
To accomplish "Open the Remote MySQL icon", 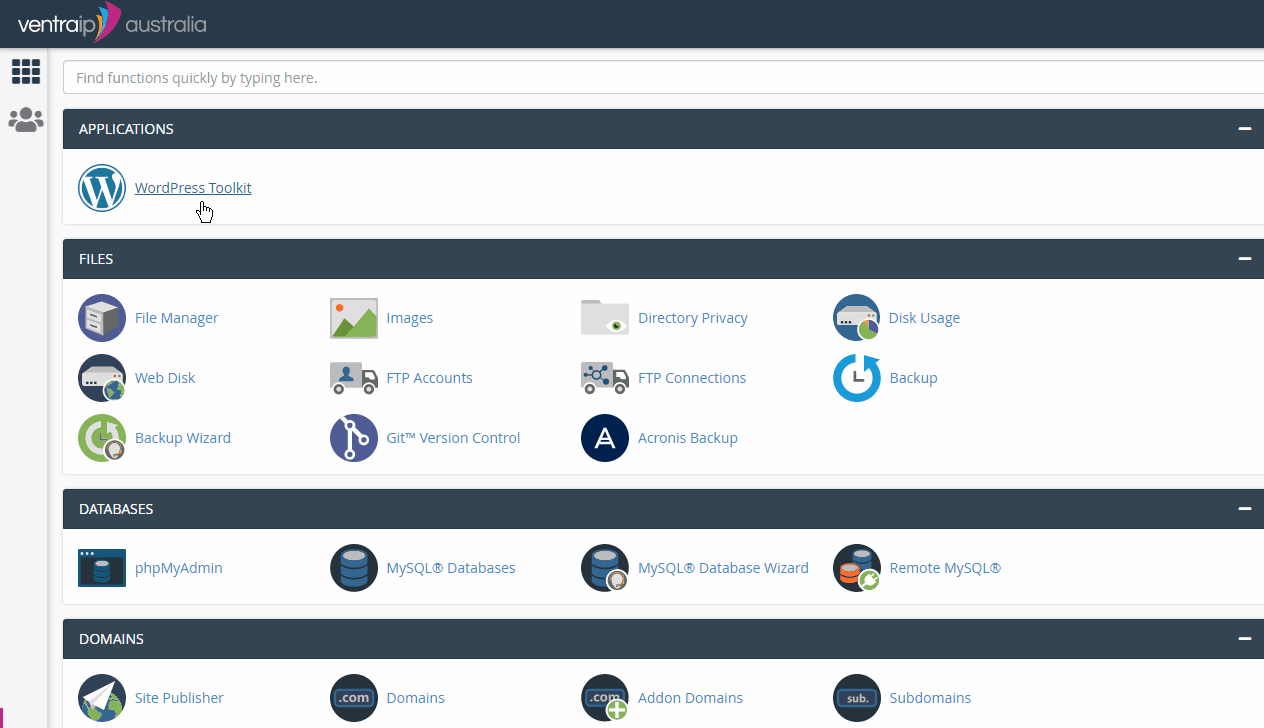I will point(857,568).
